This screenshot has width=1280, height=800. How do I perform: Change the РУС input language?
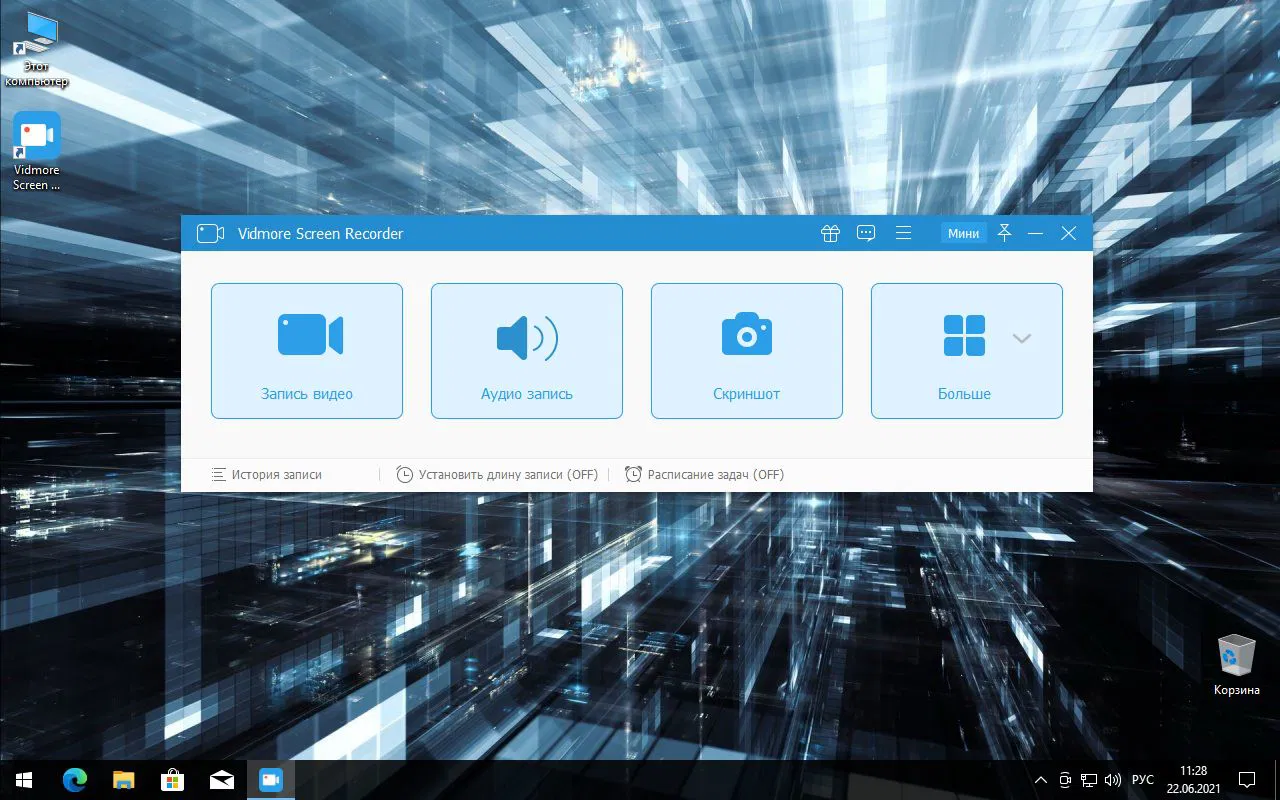click(1143, 780)
